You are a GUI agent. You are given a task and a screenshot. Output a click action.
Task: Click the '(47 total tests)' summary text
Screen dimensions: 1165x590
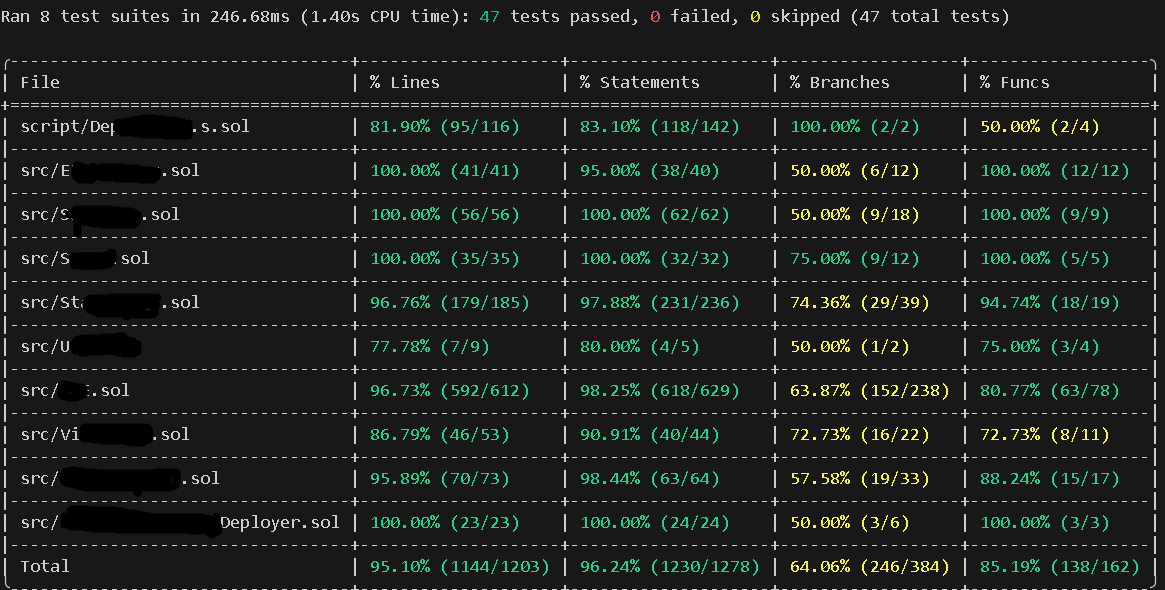[929, 16]
